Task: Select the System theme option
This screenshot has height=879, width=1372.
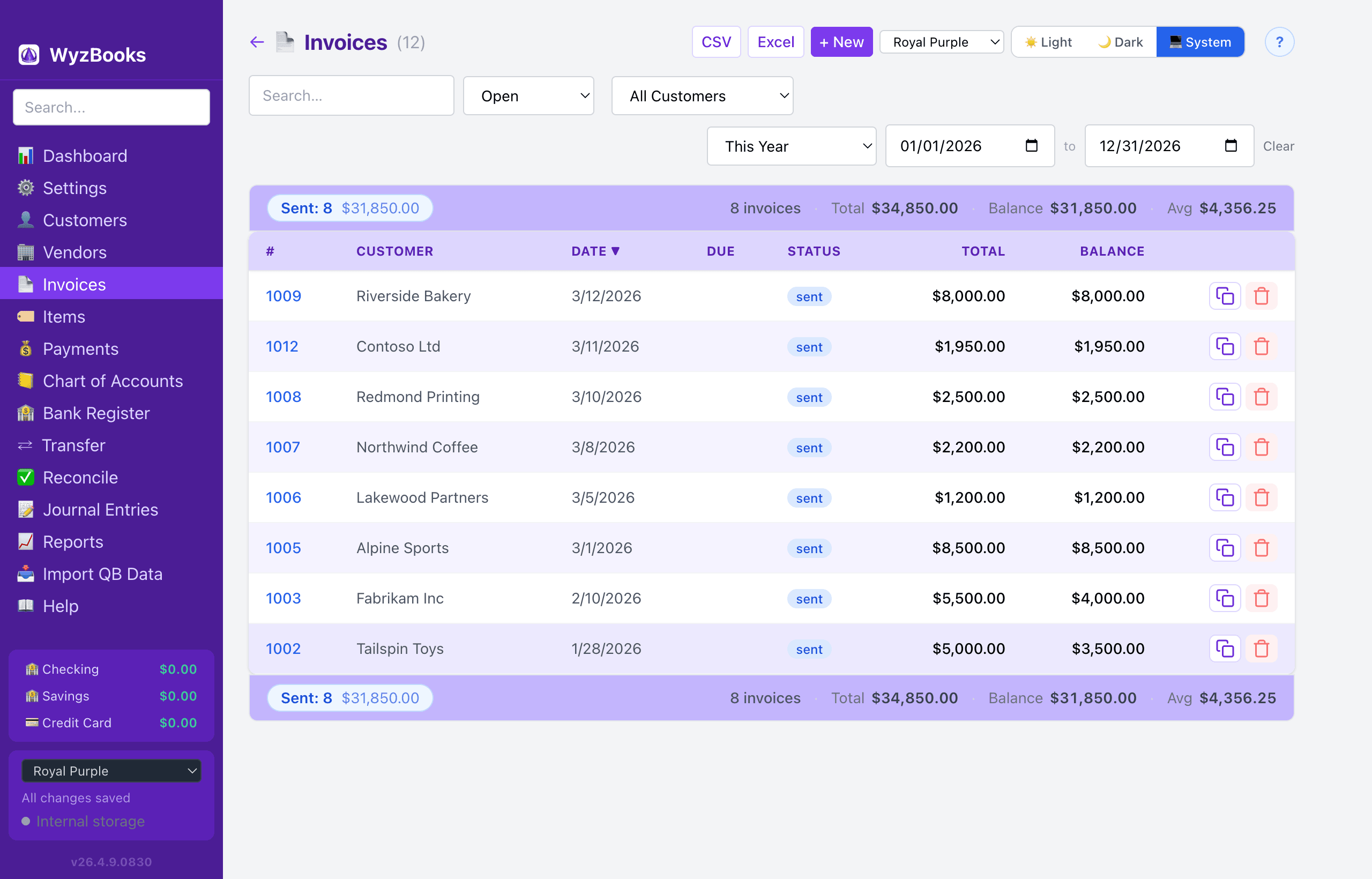Action: [x=1200, y=41]
